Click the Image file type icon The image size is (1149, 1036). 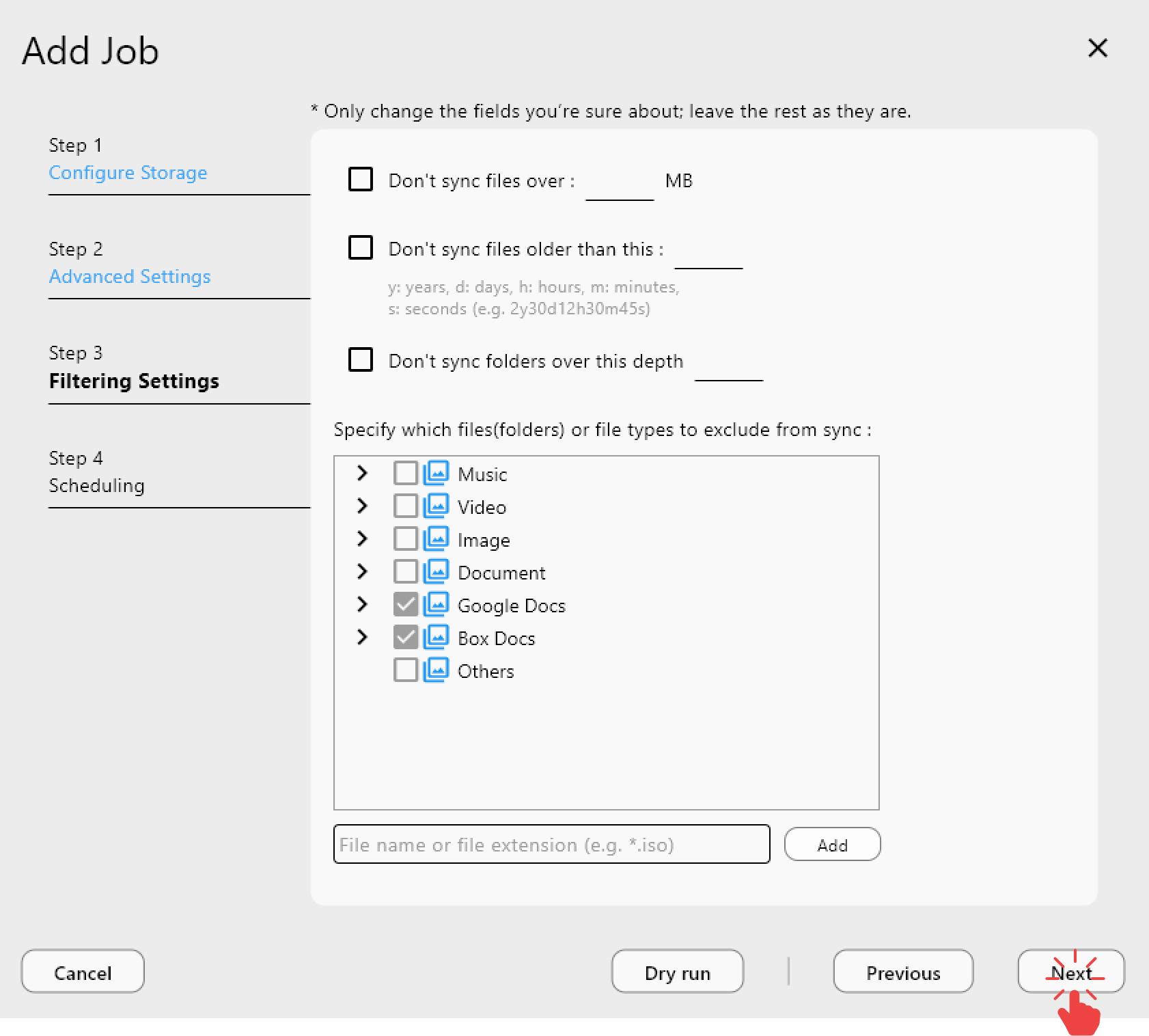437,539
